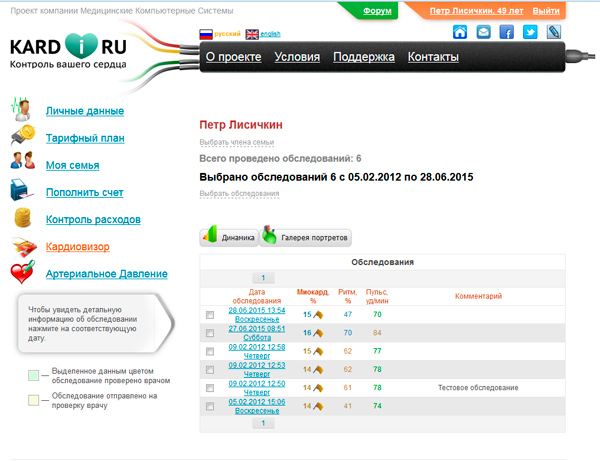Click the Facebook icon
This screenshot has height=461, width=600.
(507, 32)
